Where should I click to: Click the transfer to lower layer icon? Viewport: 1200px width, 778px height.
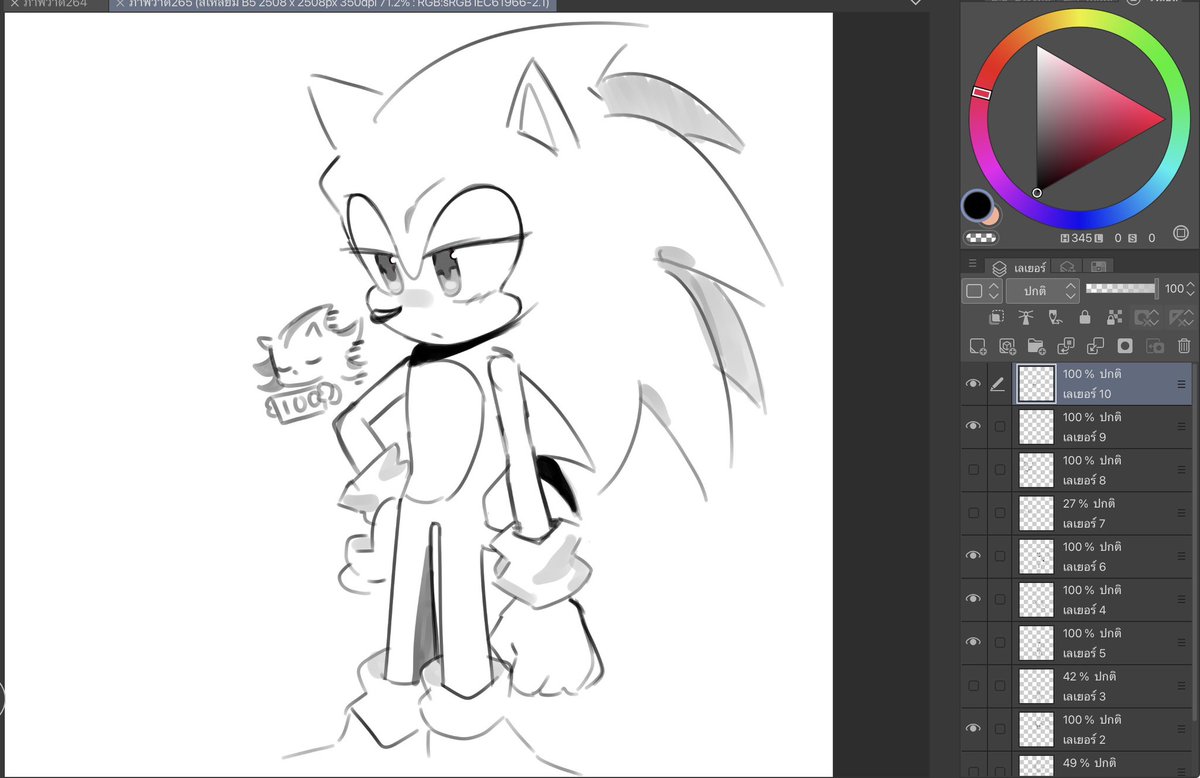pyautogui.click(x=1066, y=346)
